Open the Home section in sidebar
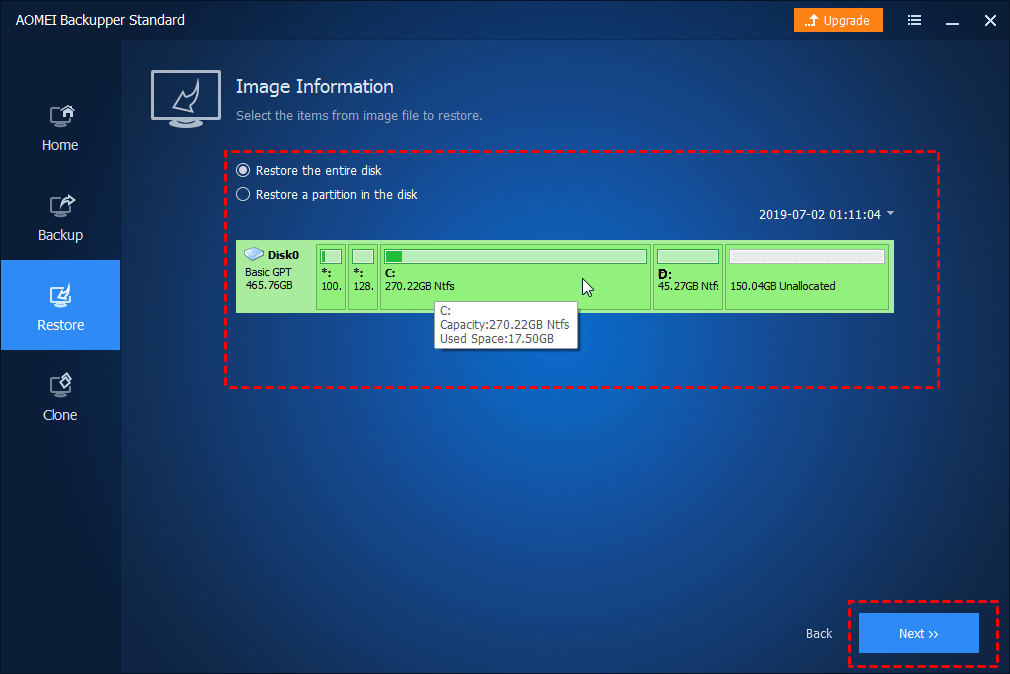 (60, 129)
